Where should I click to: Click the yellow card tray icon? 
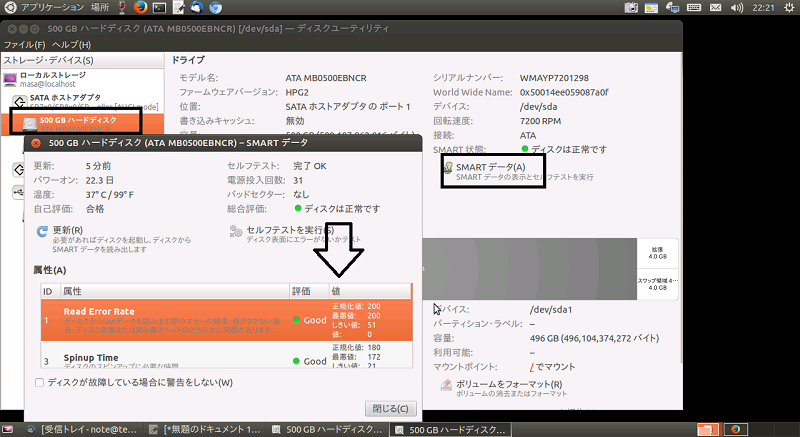point(651,8)
